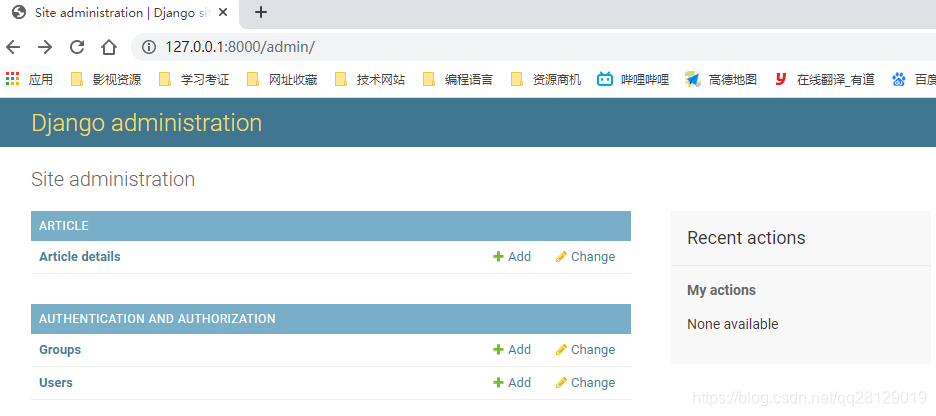Open the 学习考证 bookmark folder
The width and height of the screenshot is (936, 416).
[194, 79]
